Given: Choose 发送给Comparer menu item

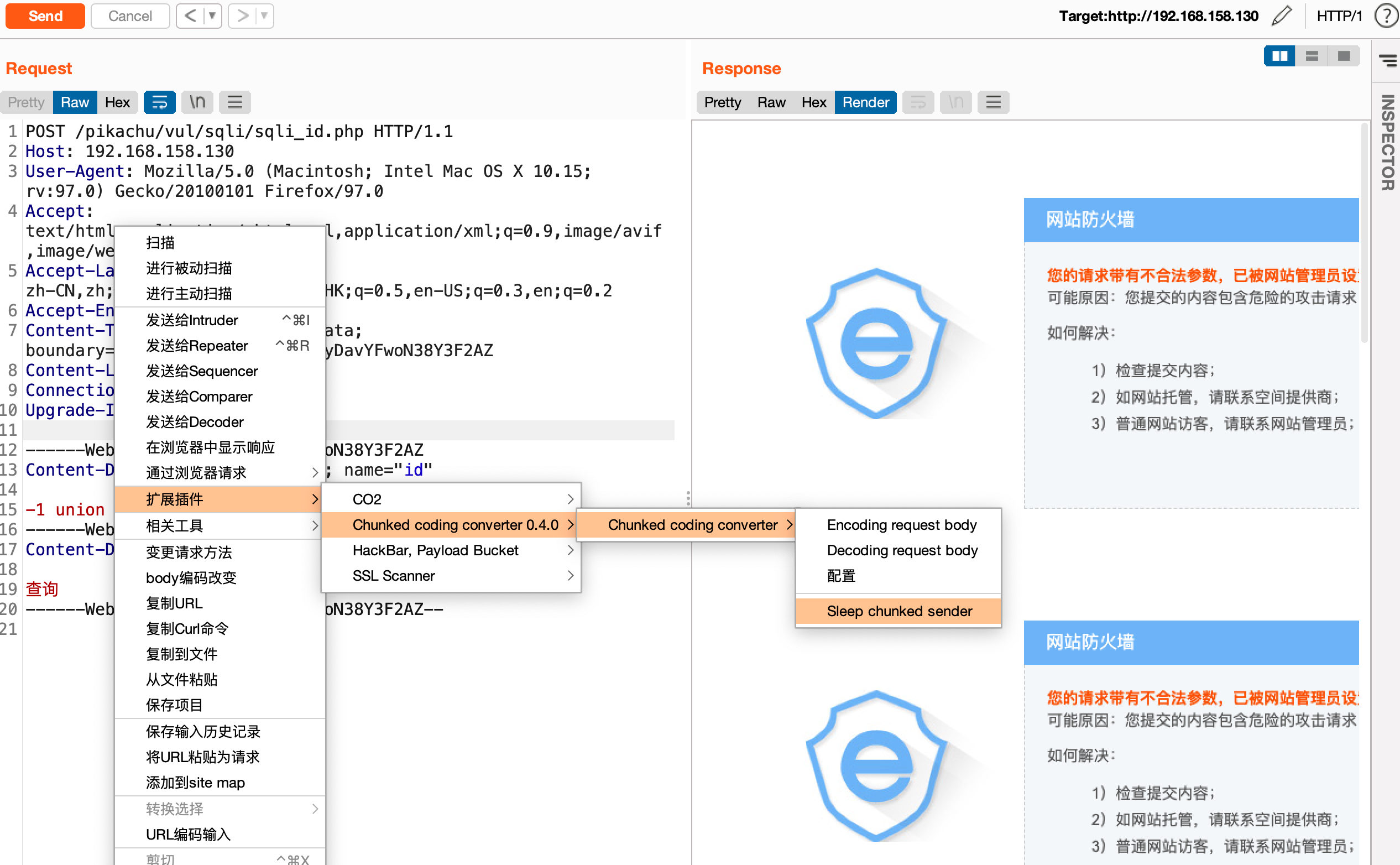Looking at the screenshot, I should (x=220, y=397).
